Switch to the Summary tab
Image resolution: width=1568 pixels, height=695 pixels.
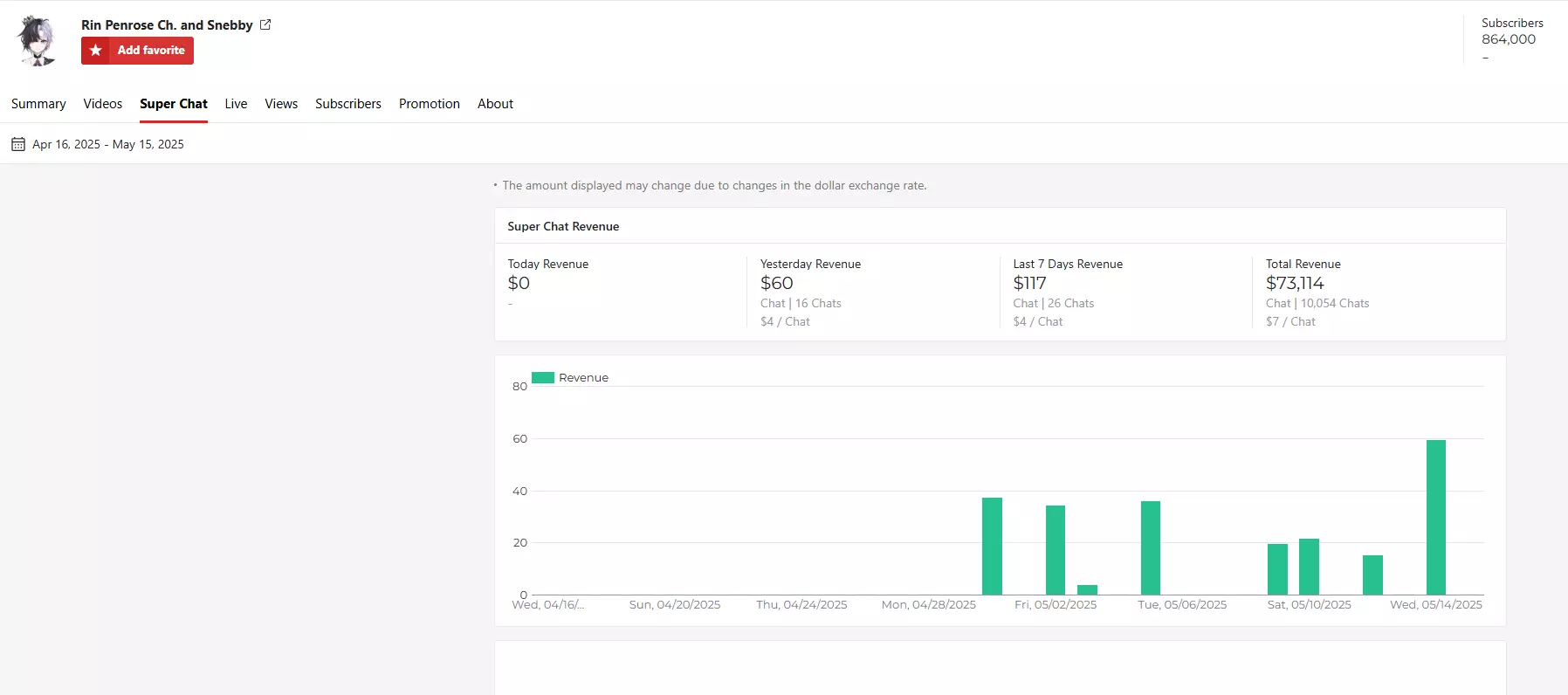(x=38, y=104)
